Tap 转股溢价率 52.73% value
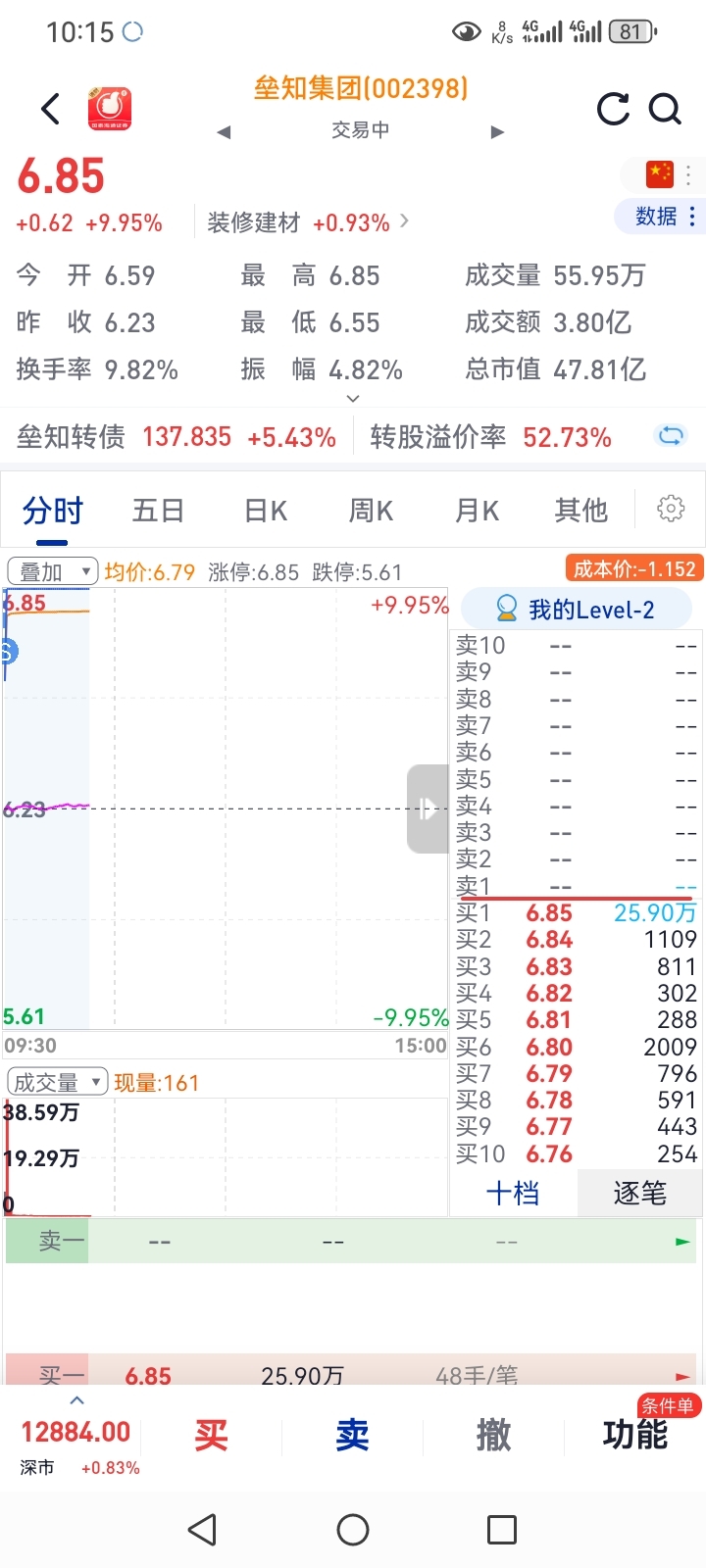This screenshot has width=706, height=1568. point(567,437)
